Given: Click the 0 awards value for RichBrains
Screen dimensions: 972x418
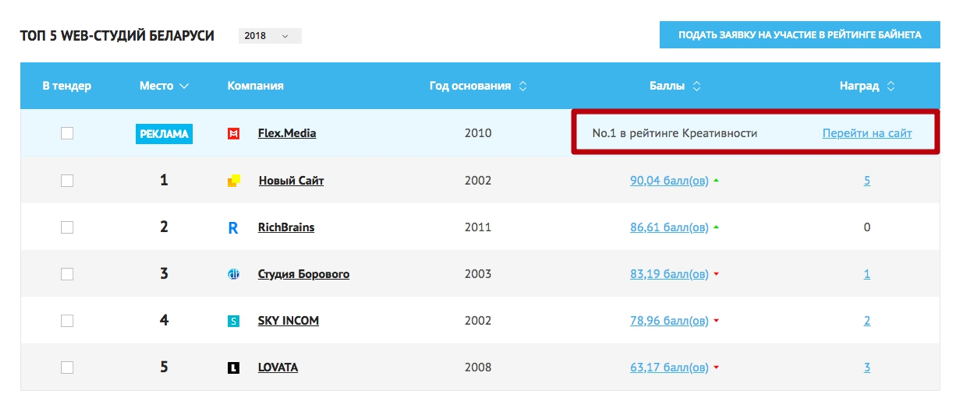Looking at the screenshot, I should 867,228.
